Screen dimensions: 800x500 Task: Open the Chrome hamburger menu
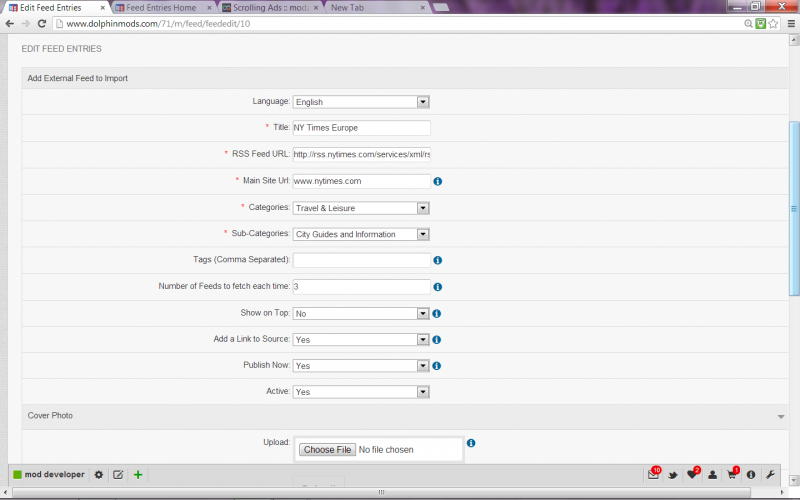[x=791, y=23]
